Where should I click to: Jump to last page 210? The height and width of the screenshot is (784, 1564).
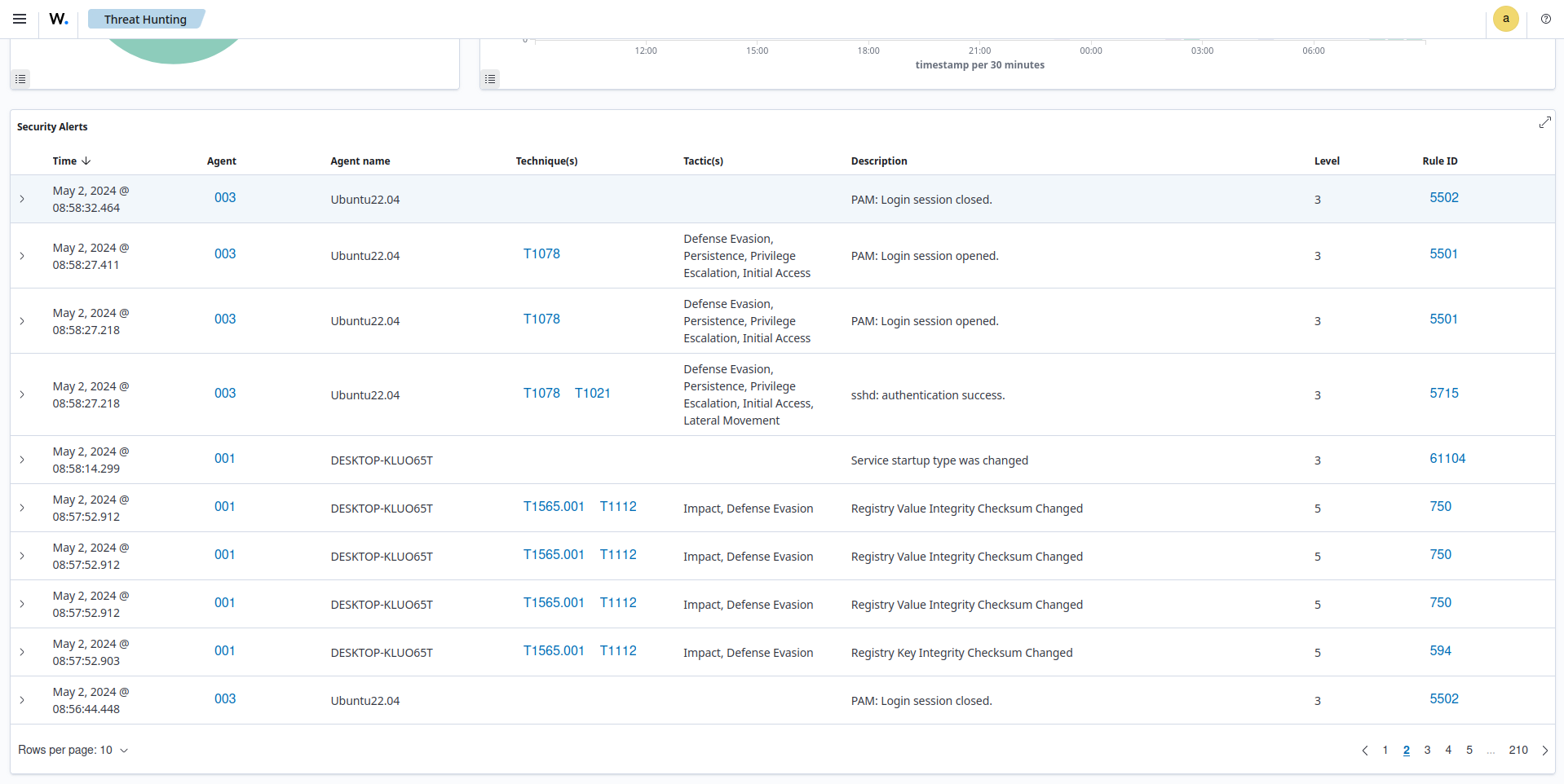click(x=1518, y=750)
